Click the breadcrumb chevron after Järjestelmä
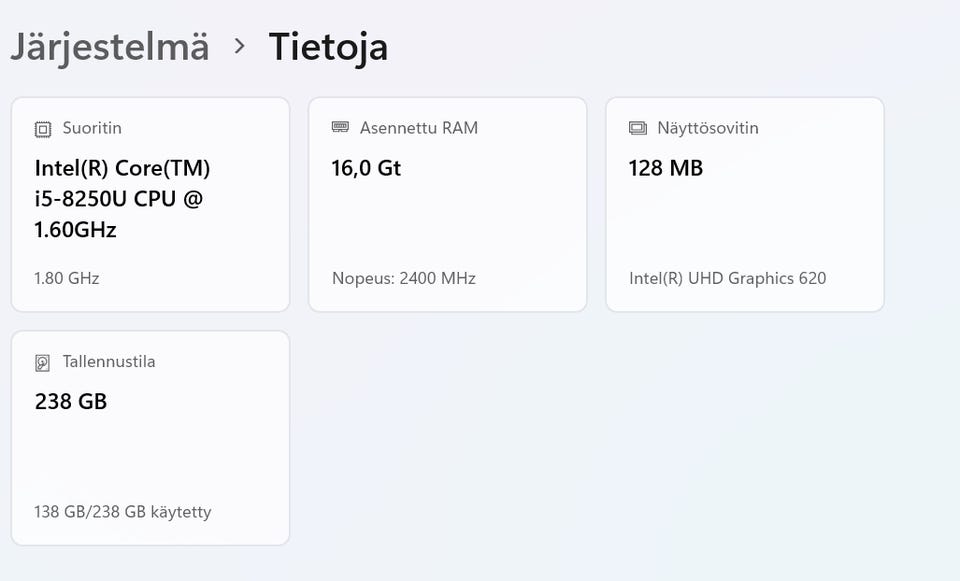Viewport: 960px width, 581px height. 239,47
